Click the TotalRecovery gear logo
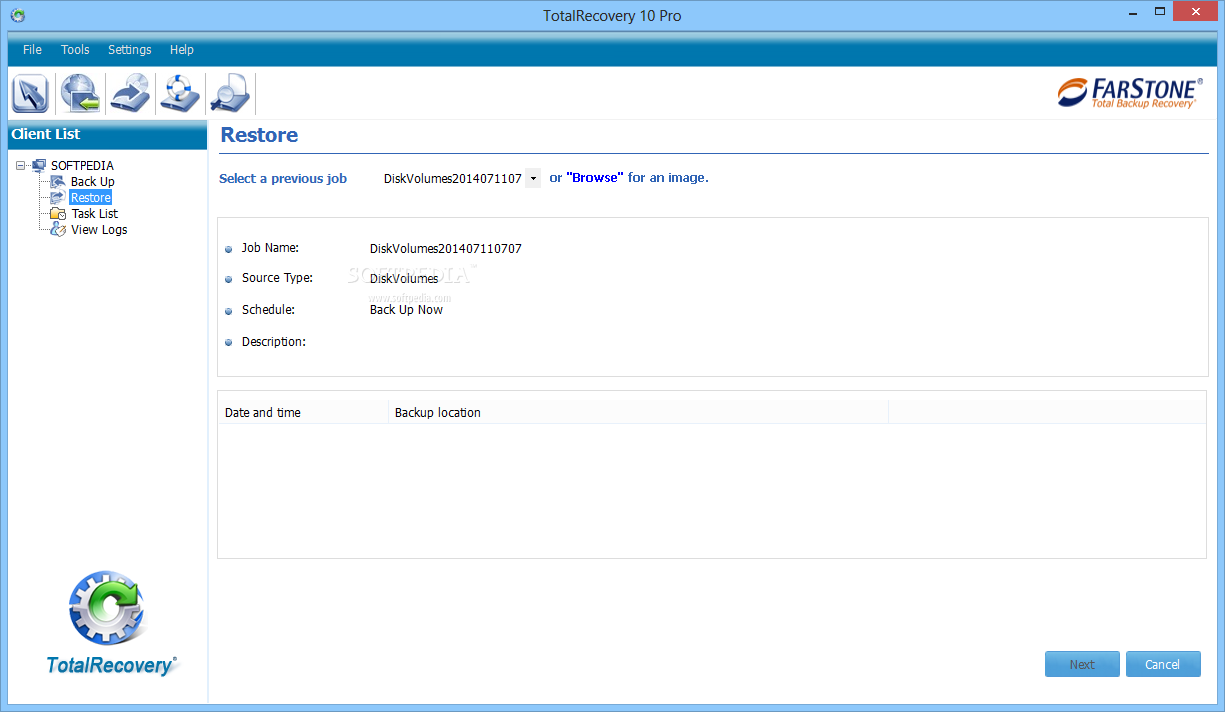The image size is (1225, 712). point(108,608)
